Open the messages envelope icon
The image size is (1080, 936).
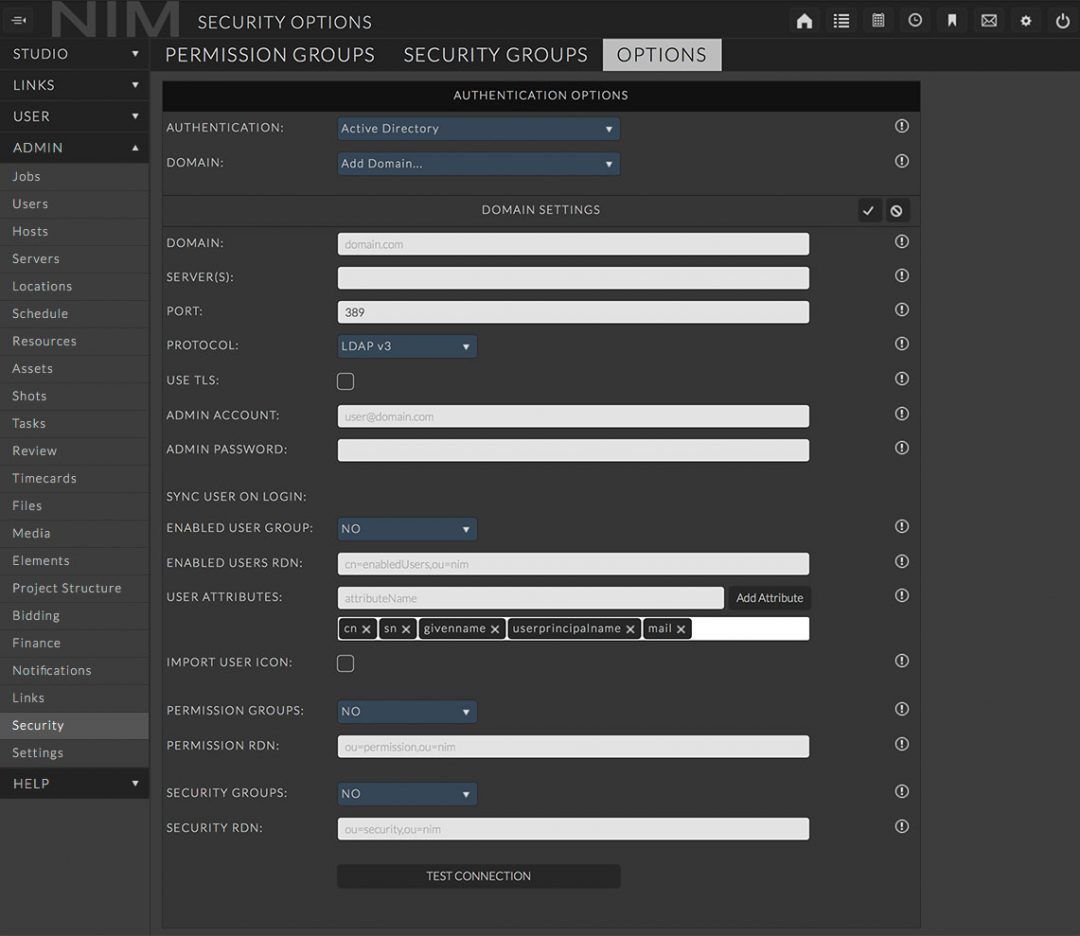click(x=989, y=20)
